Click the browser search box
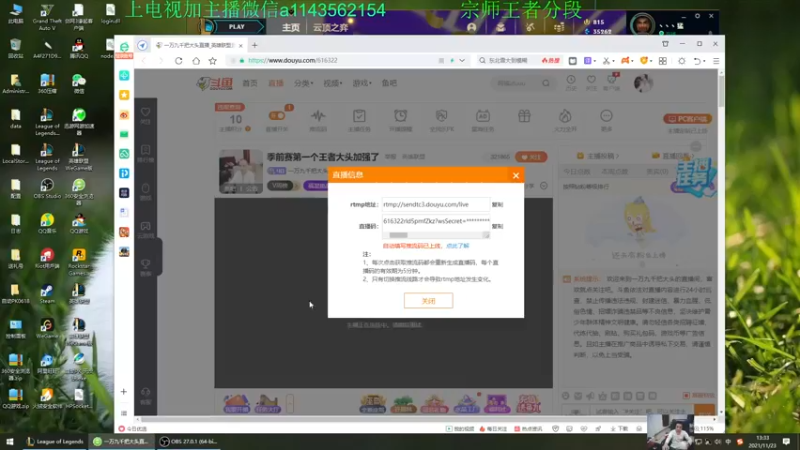The width and height of the screenshot is (800, 450). point(510,61)
